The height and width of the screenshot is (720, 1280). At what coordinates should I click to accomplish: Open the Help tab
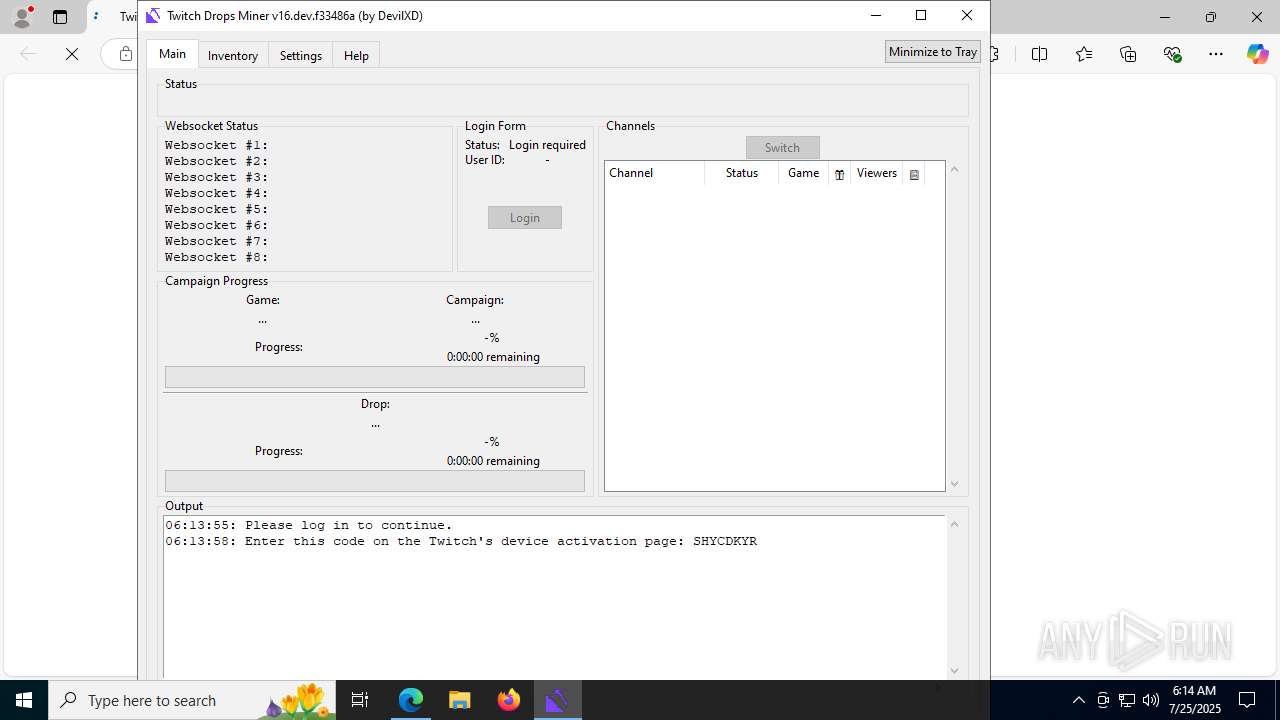(x=356, y=56)
